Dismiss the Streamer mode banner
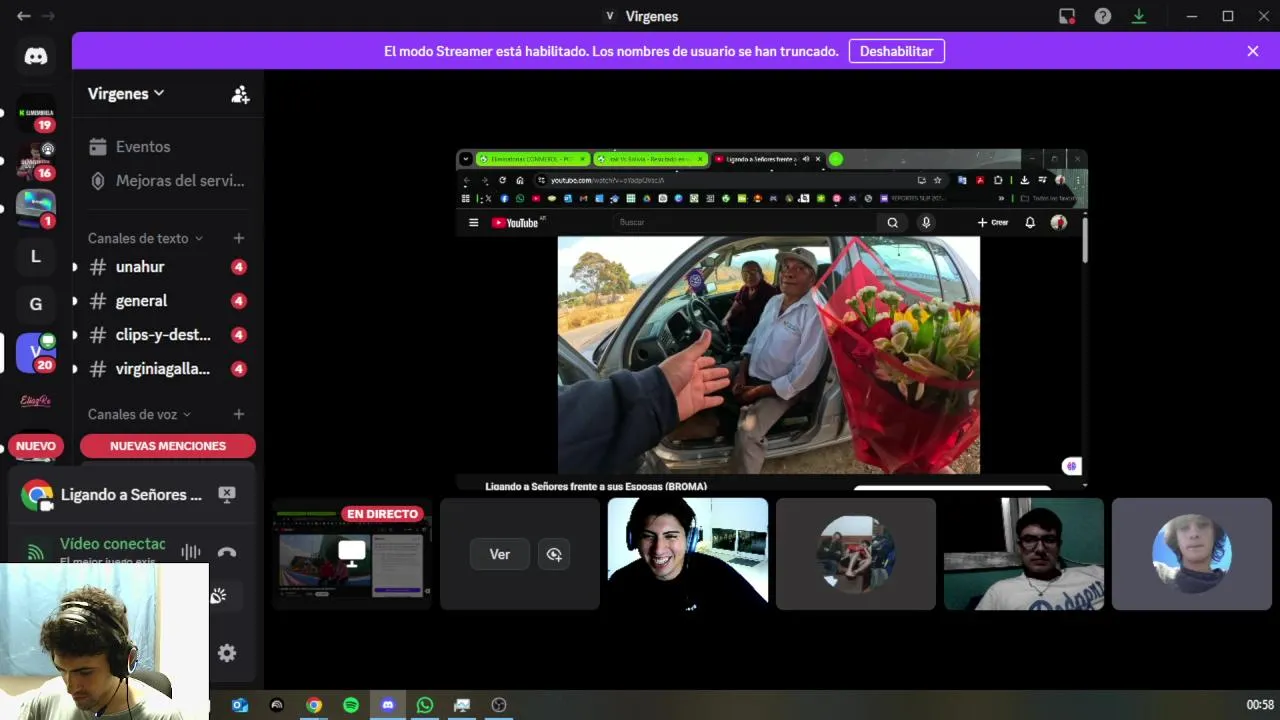Viewport: 1280px width, 720px height. pos(1252,51)
